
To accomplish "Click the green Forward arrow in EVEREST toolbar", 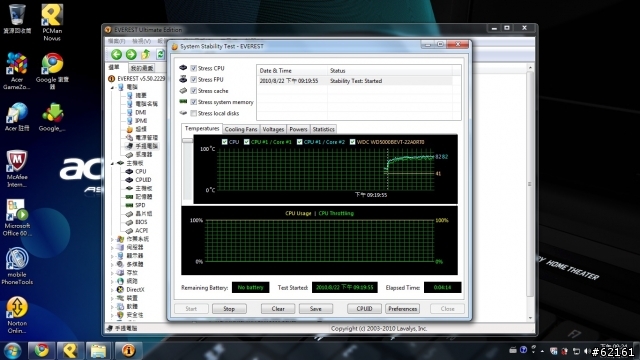I will point(131,54).
